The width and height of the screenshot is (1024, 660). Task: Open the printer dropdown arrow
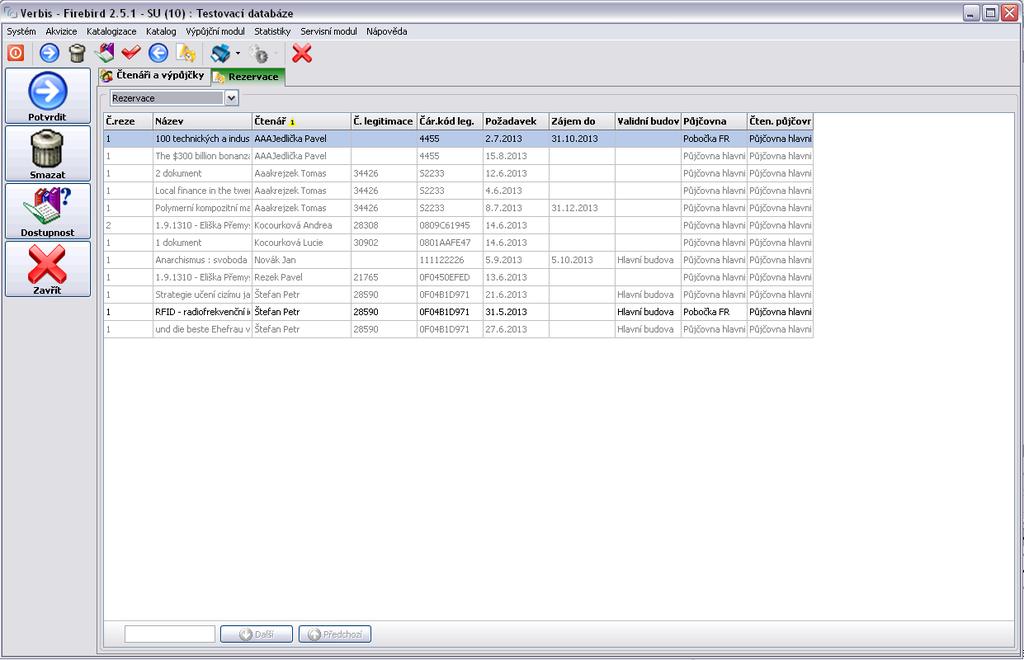point(238,54)
